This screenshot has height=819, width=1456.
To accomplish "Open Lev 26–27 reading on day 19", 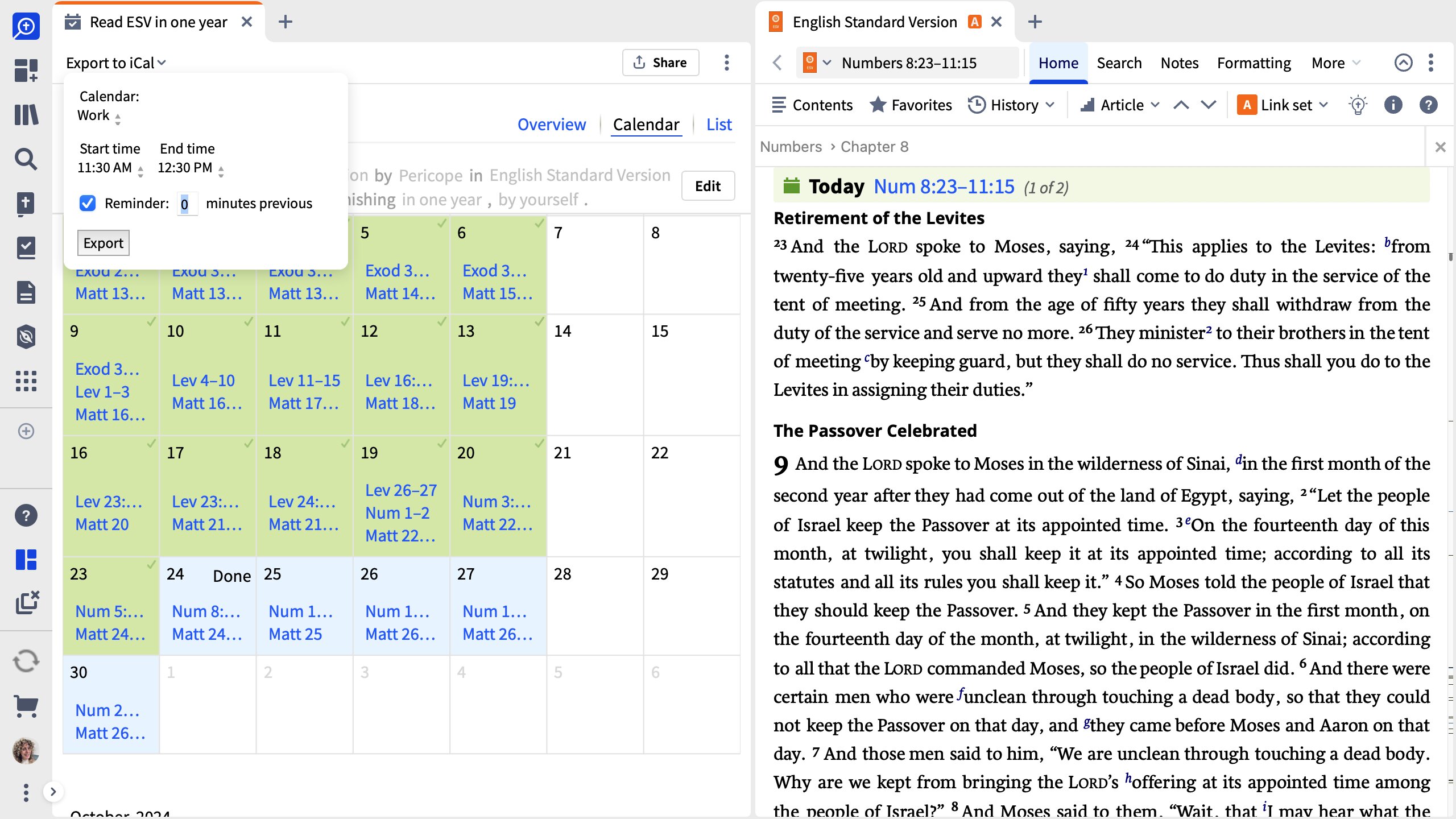I will coord(401,490).
